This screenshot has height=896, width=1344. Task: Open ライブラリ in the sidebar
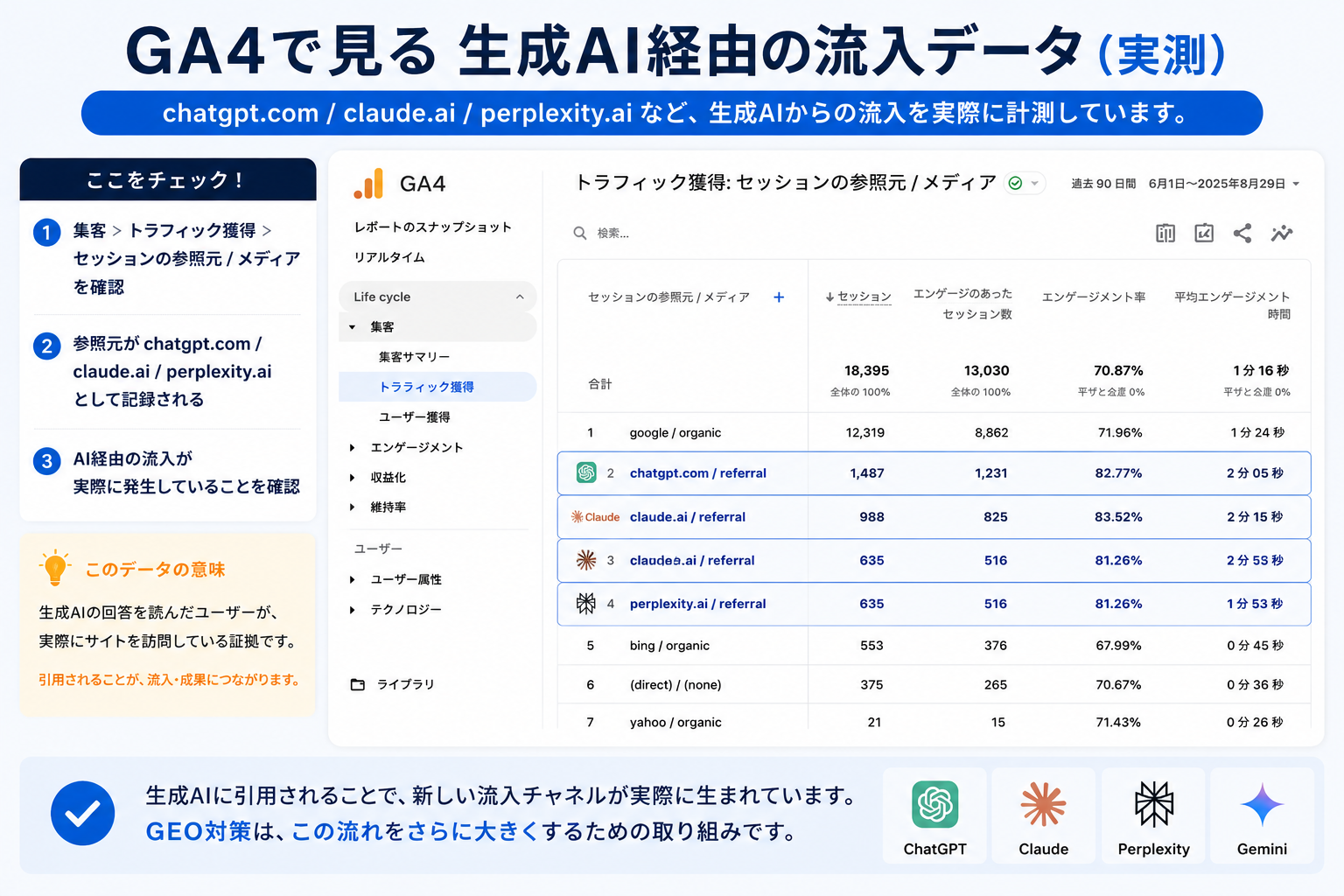click(x=405, y=684)
